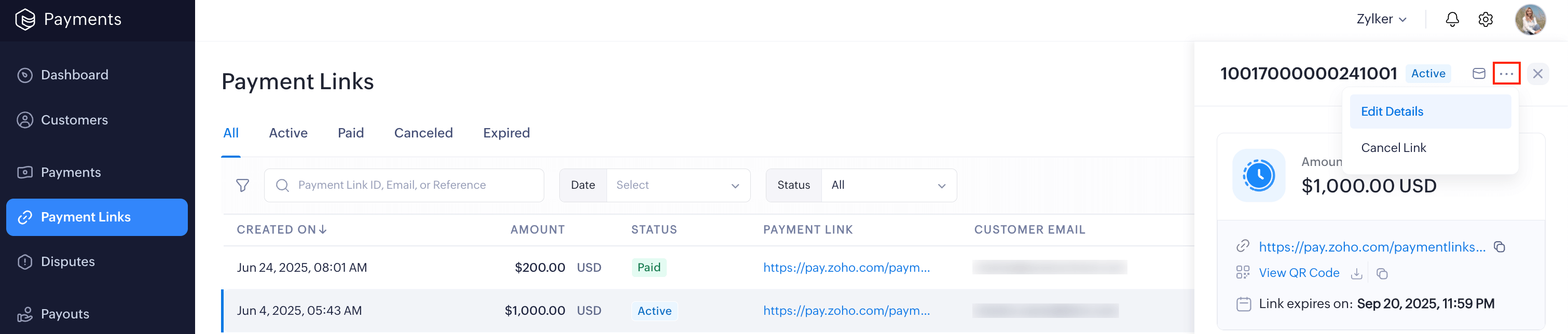Open user profile avatar
The image size is (1568, 334).
(x=1530, y=20)
